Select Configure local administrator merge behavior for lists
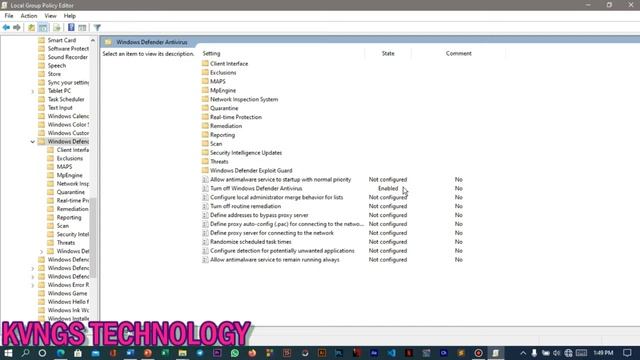Screen dimensions: 640x360 276,198
